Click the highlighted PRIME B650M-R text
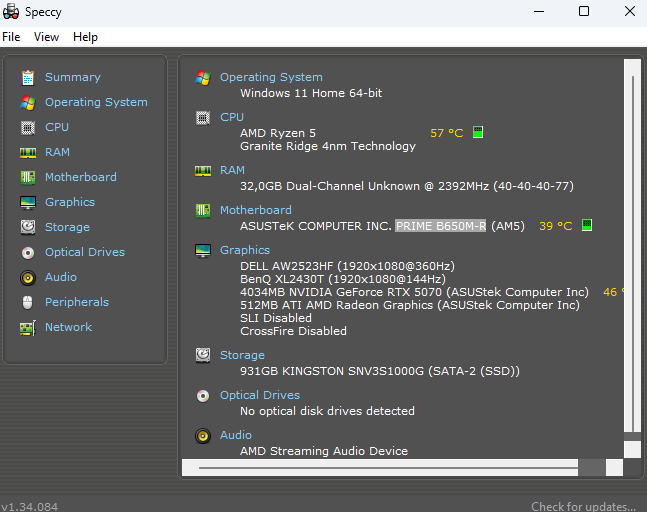Screen dimensions: 647x512 coord(441,226)
